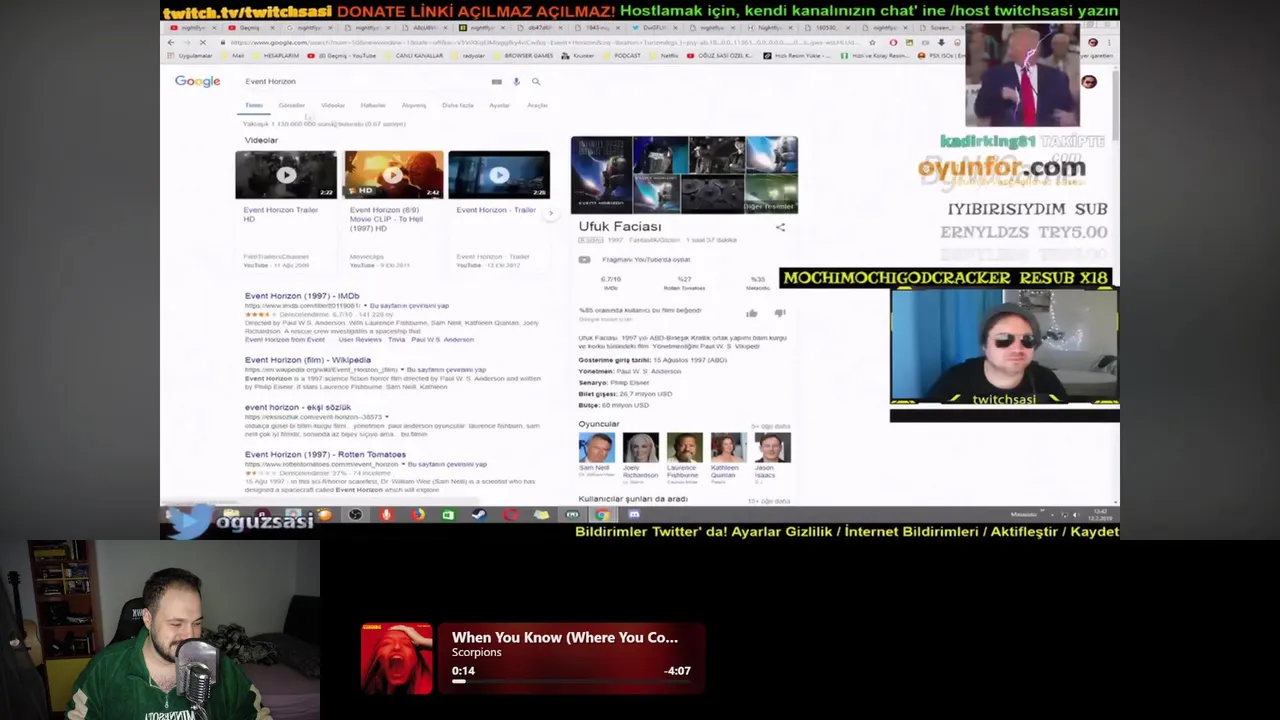Click the music player progress bar
Image resolution: width=1280 pixels, height=720 pixels.
pos(573,681)
